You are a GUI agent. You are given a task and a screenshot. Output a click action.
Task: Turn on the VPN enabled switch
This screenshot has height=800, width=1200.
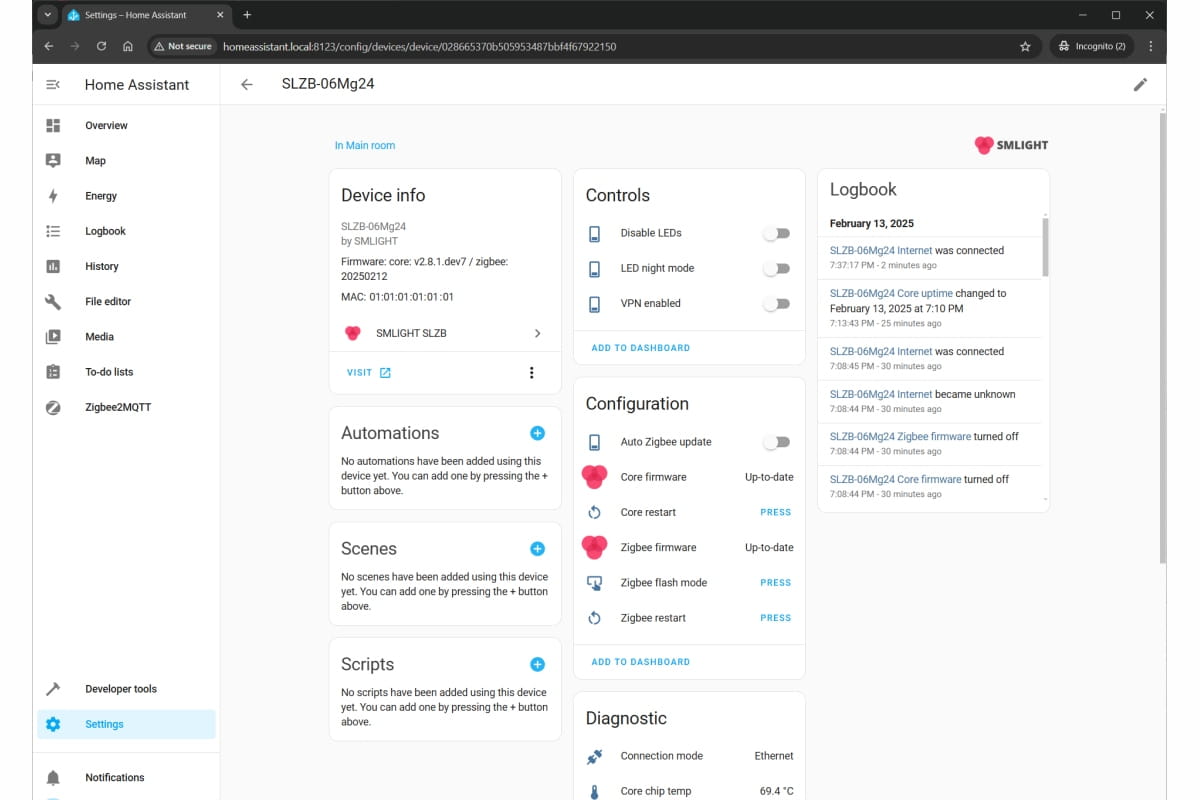click(x=776, y=304)
